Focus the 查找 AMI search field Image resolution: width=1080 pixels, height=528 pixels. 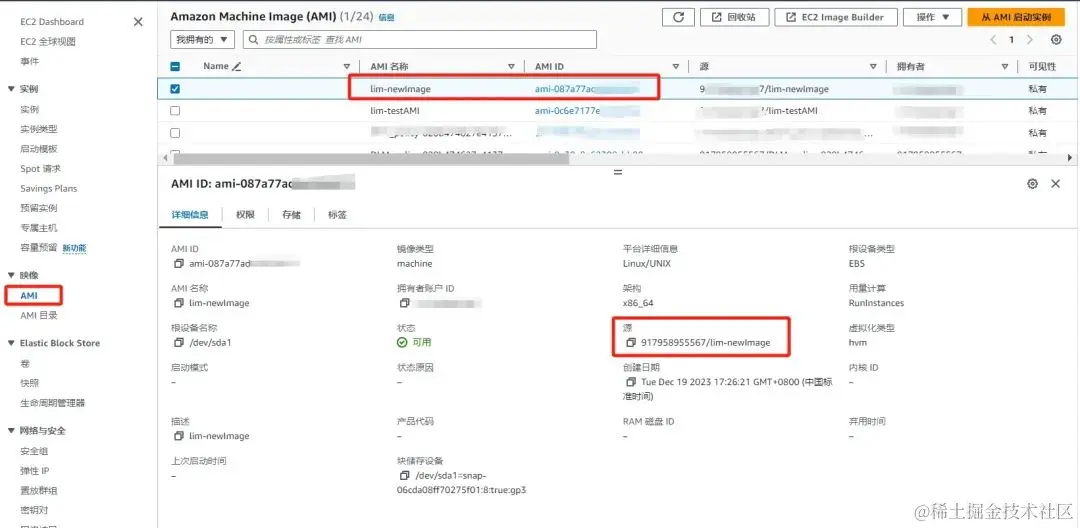tap(420, 40)
